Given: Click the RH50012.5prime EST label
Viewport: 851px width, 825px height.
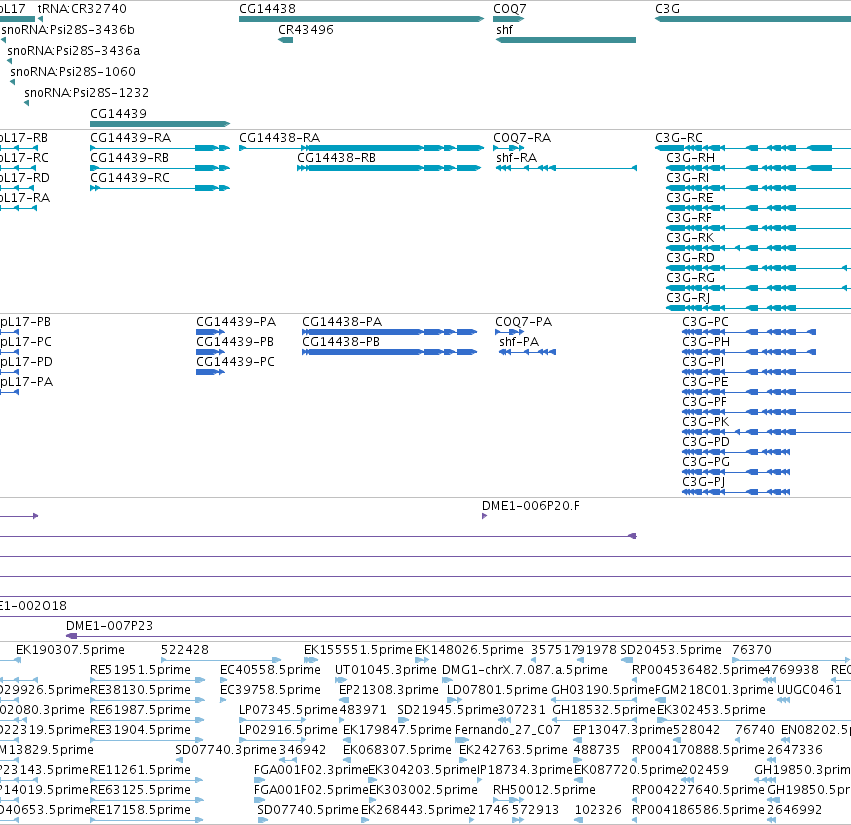Looking at the screenshot, I should (544, 790).
